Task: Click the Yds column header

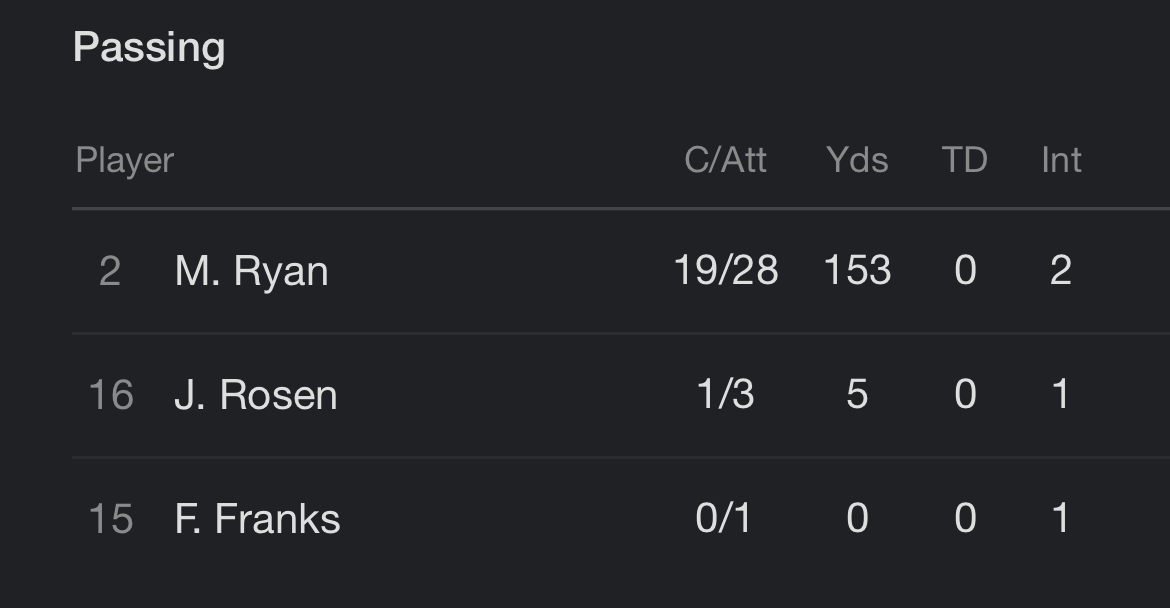Action: [857, 160]
